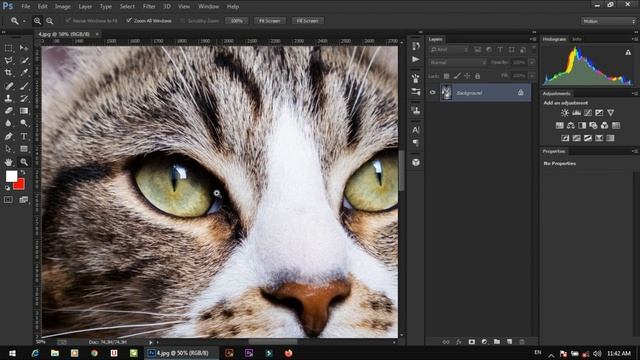Viewport: 640px width, 360px height.
Task: Open the Filter menu
Action: [149, 7]
